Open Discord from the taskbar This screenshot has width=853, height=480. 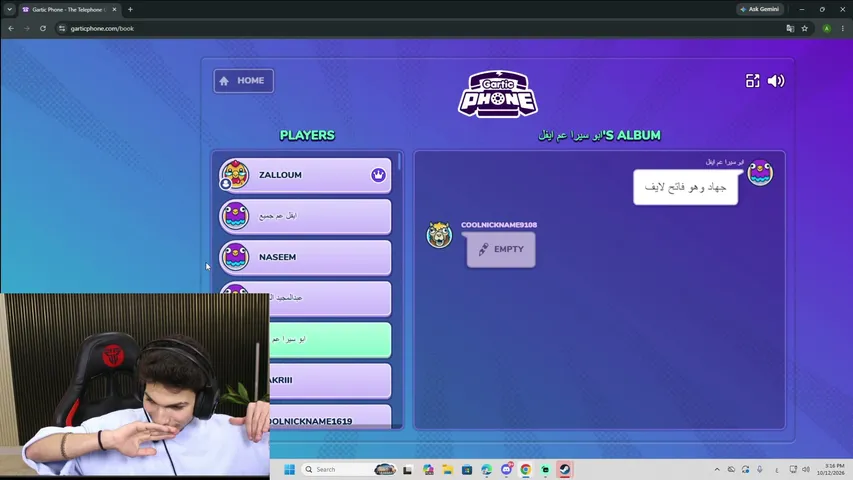coord(506,469)
